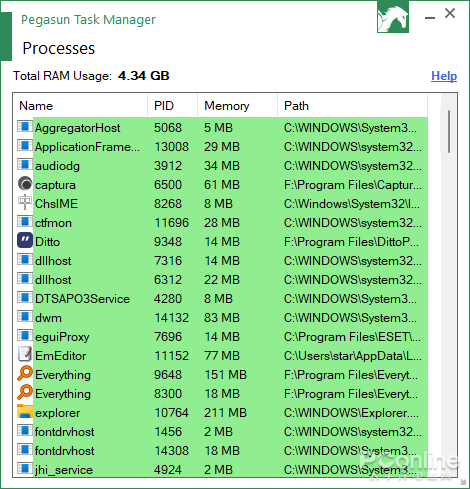Click the 77 MB memory value
The image size is (470, 489).
pyautogui.click(x=222, y=356)
